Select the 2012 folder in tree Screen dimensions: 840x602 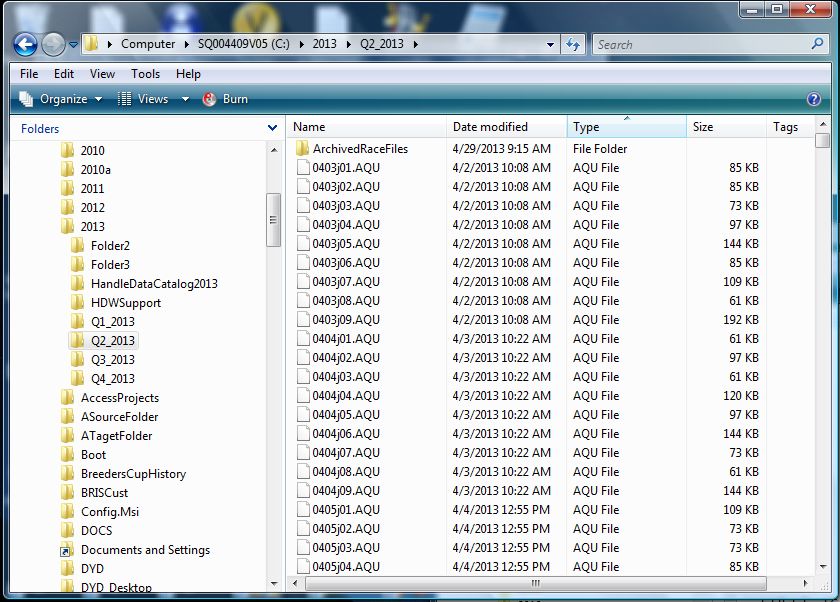(x=92, y=208)
